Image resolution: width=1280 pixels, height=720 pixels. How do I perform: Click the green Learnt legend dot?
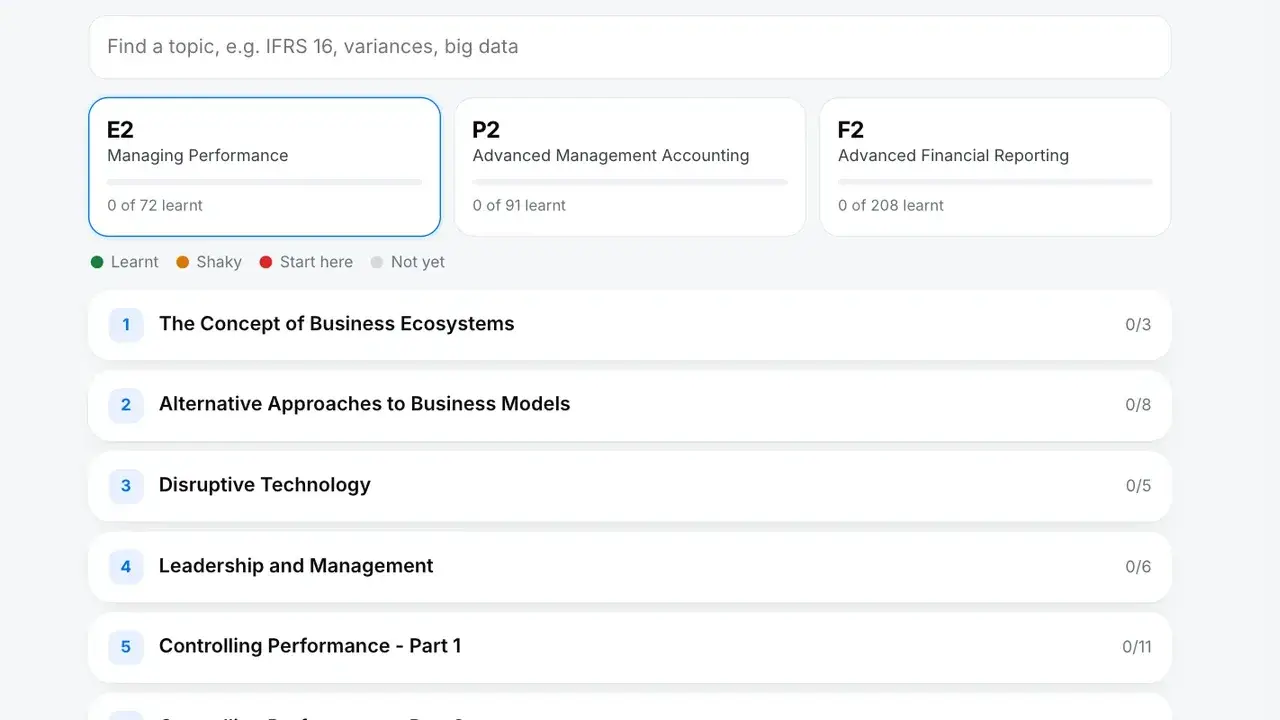click(x=97, y=262)
